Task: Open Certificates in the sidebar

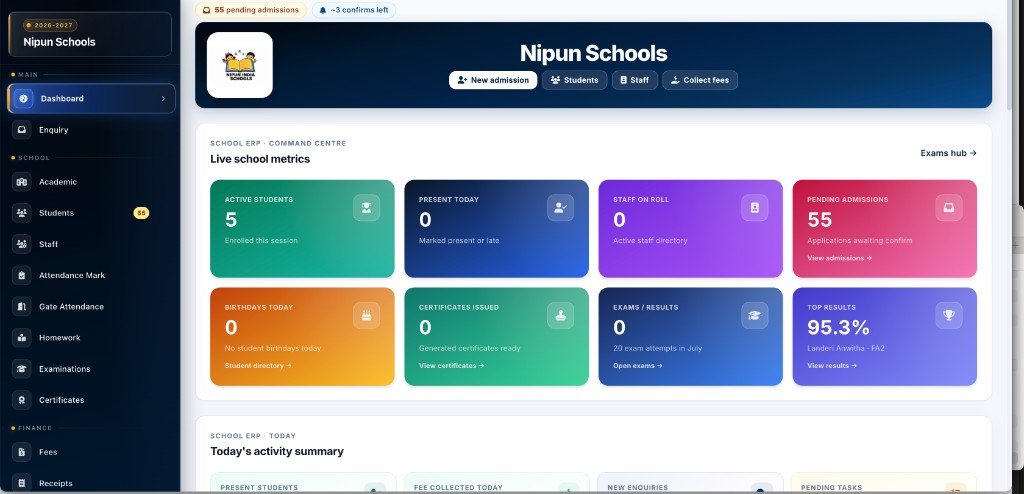Action: point(91,400)
